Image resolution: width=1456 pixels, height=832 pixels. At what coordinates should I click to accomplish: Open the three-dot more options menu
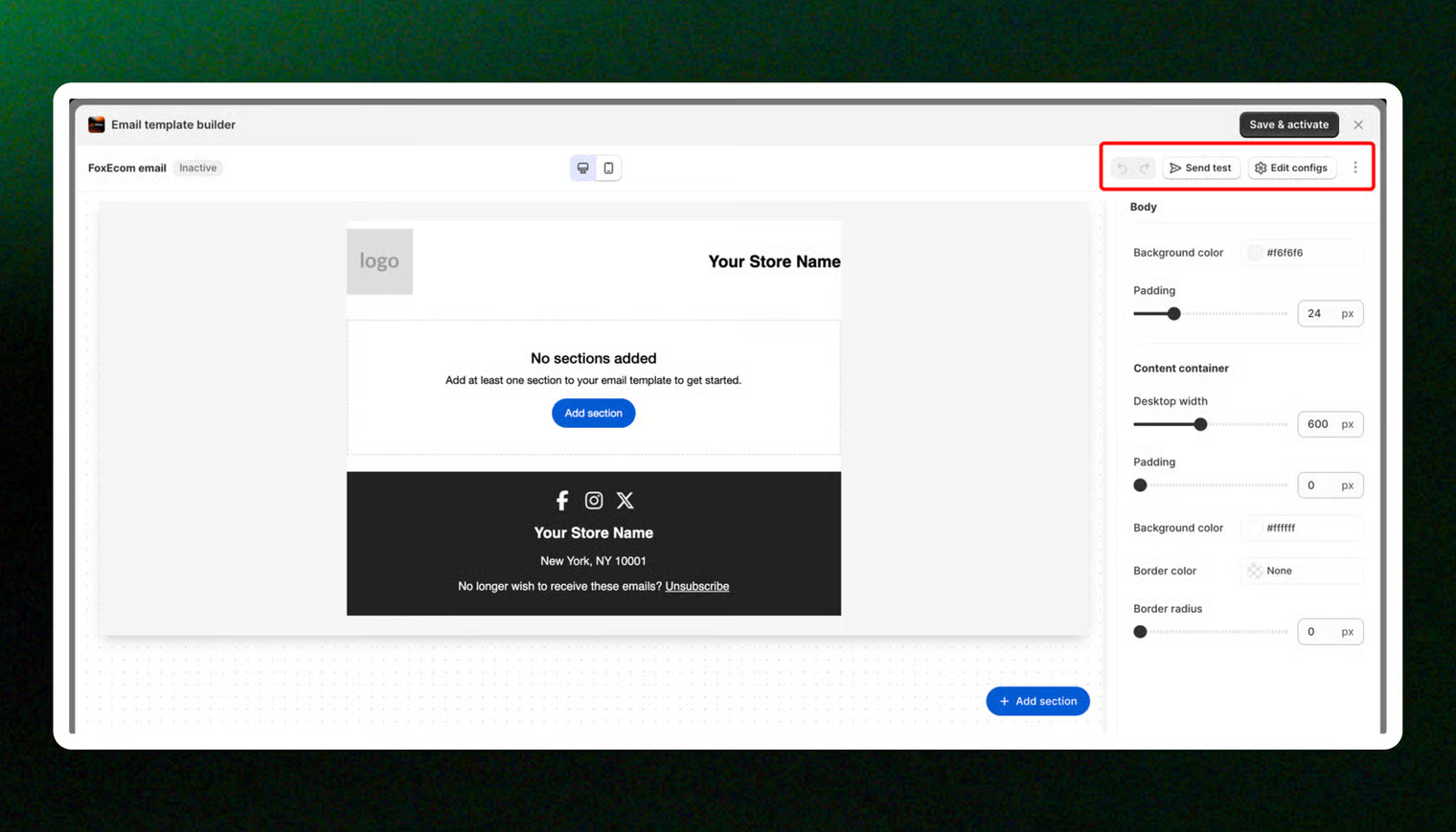tap(1354, 168)
